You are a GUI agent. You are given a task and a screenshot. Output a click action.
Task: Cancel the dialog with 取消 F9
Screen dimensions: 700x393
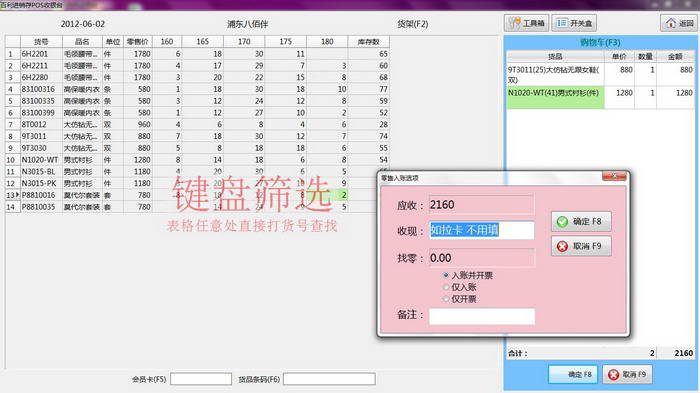click(581, 246)
